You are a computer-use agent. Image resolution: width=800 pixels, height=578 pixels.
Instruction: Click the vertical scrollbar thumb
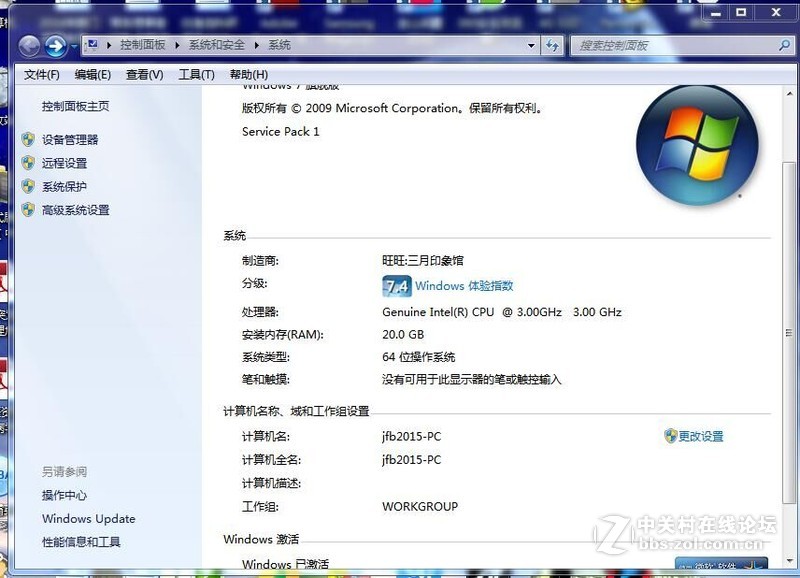(789, 332)
